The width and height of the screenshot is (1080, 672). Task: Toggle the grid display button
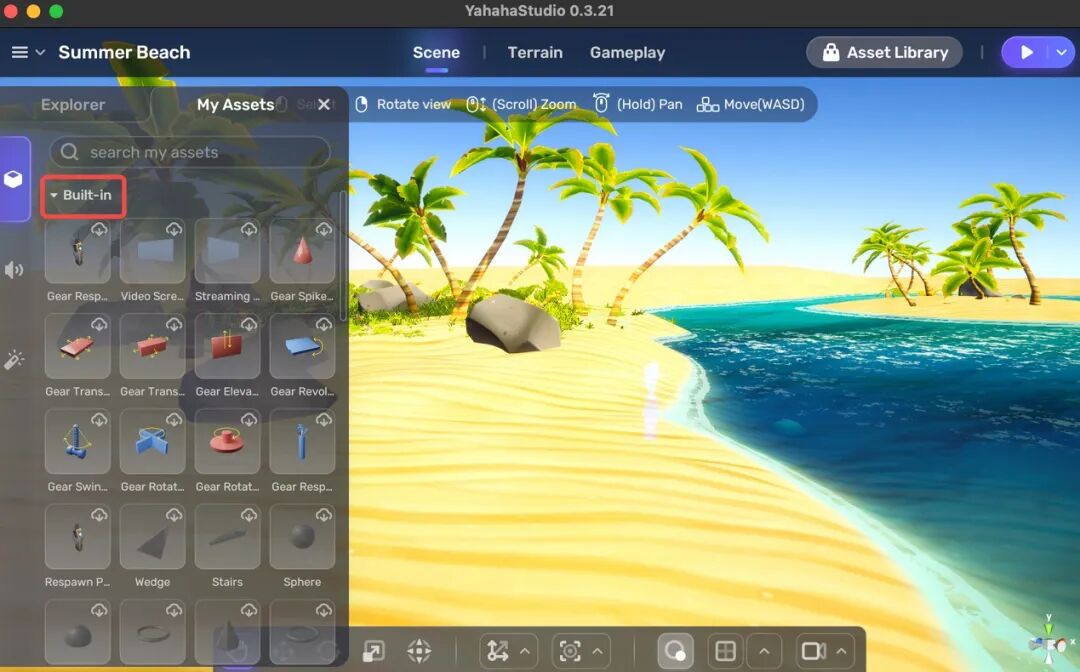click(725, 651)
